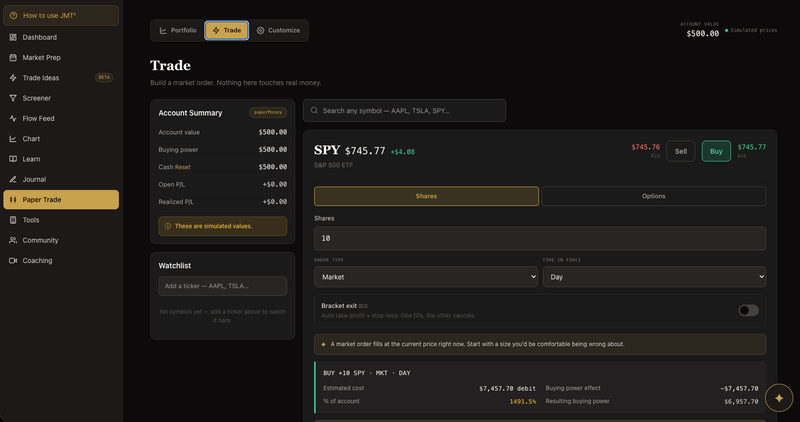Click the Buying power effect −$7,457.70 value
Screen dimensions: 800x422
point(739,388)
